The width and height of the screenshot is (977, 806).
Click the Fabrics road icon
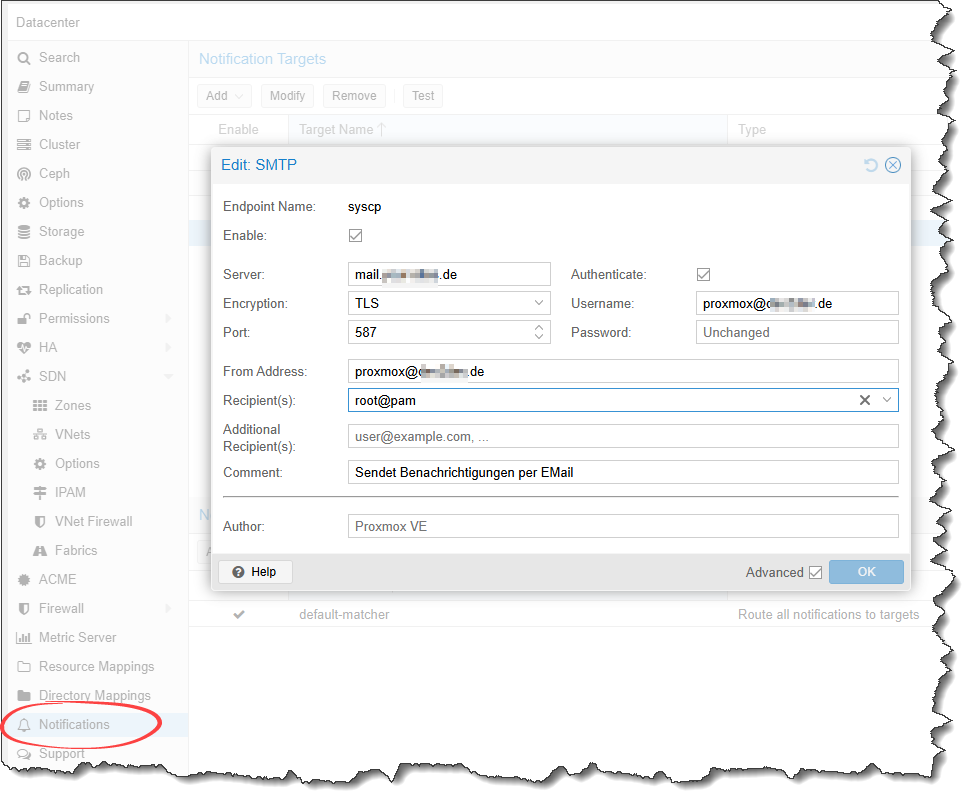point(40,551)
